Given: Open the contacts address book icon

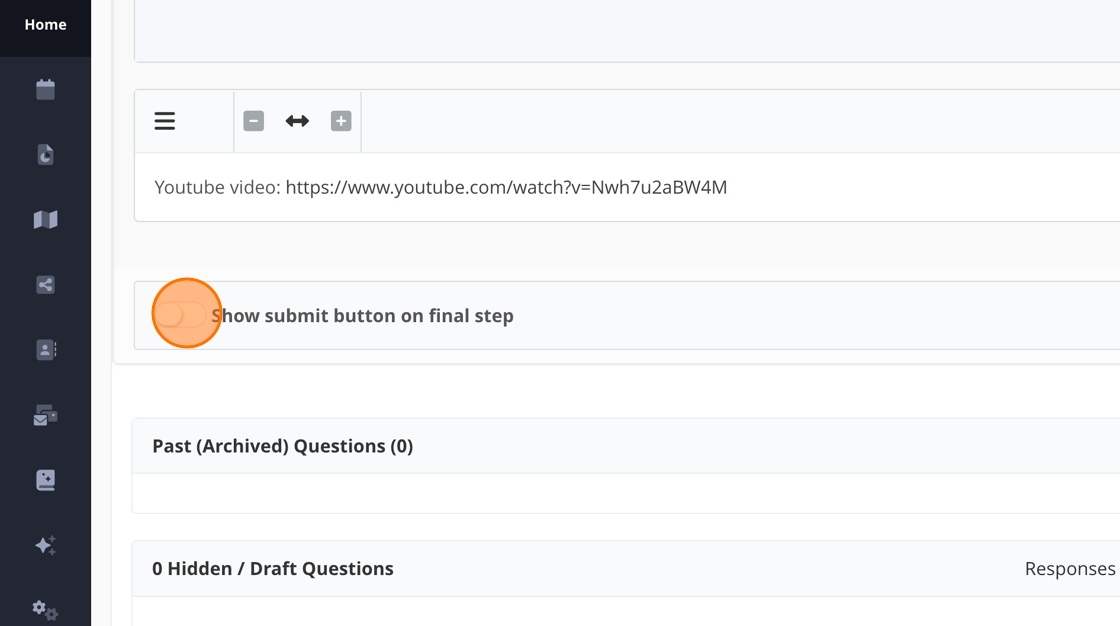Looking at the screenshot, I should click(x=45, y=350).
